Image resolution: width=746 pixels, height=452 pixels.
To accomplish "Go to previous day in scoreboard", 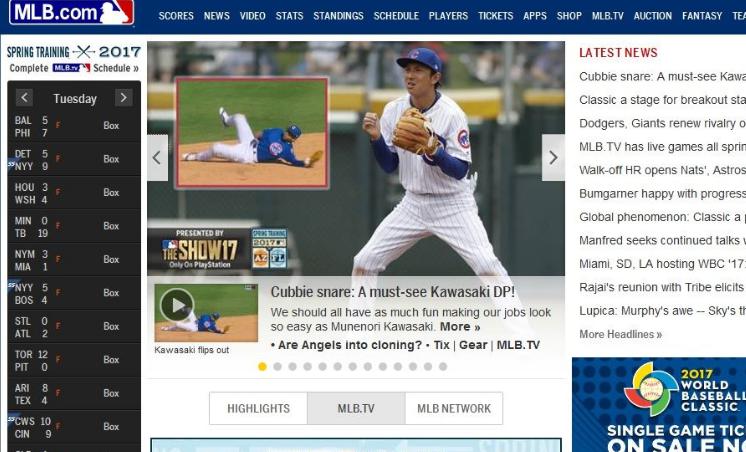I will (24, 98).
